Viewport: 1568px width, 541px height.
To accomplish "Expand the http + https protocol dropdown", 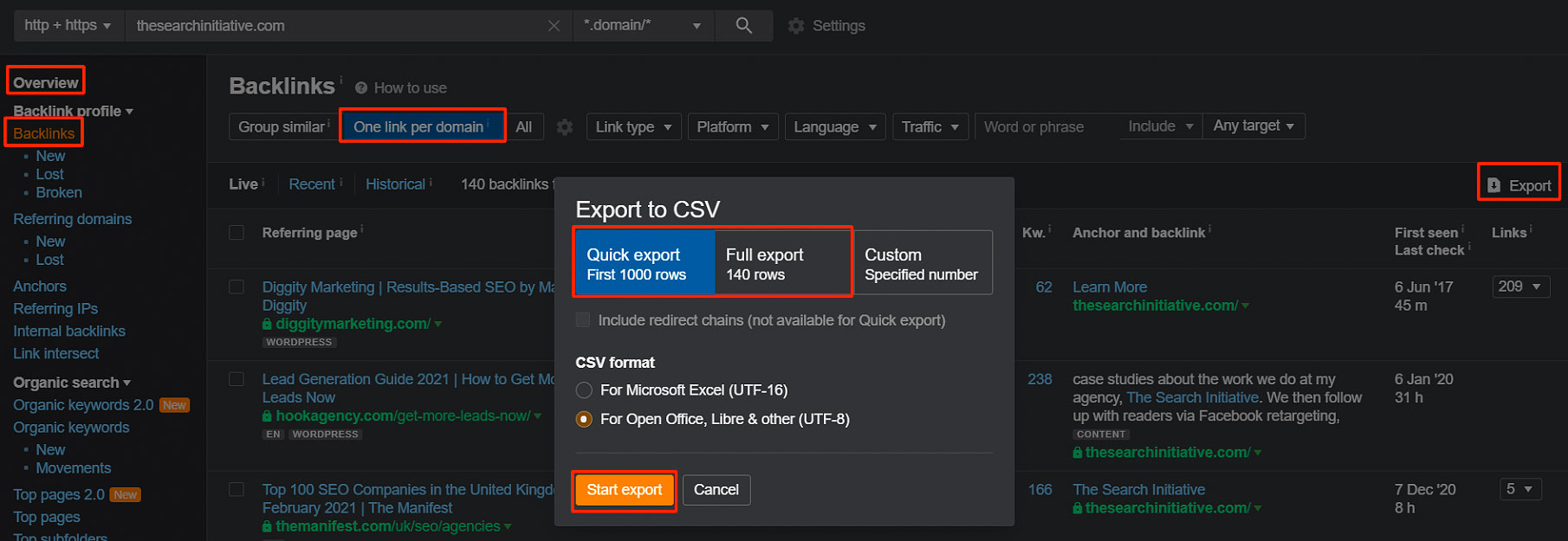I will pos(68,26).
